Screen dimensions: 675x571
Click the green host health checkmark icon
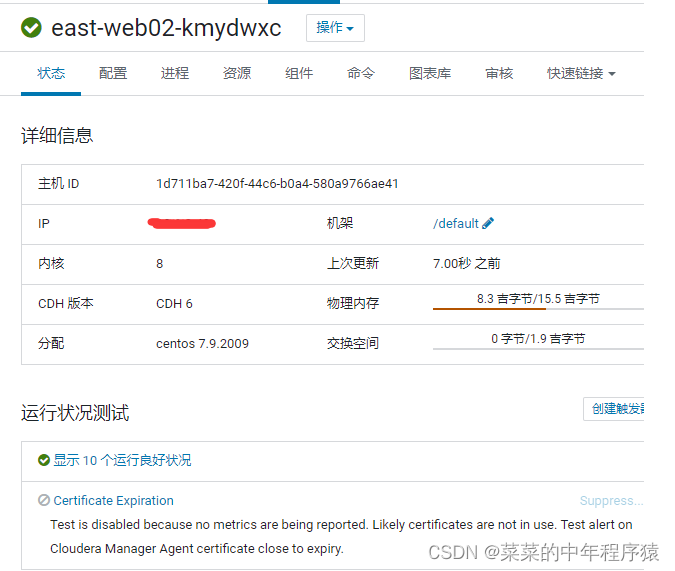(x=31, y=28)
